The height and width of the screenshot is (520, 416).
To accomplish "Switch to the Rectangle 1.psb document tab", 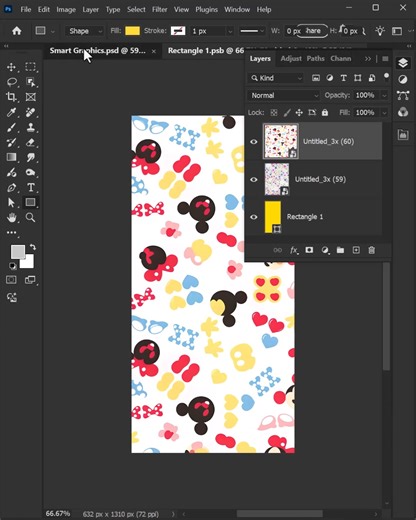I will coord(206,51).
